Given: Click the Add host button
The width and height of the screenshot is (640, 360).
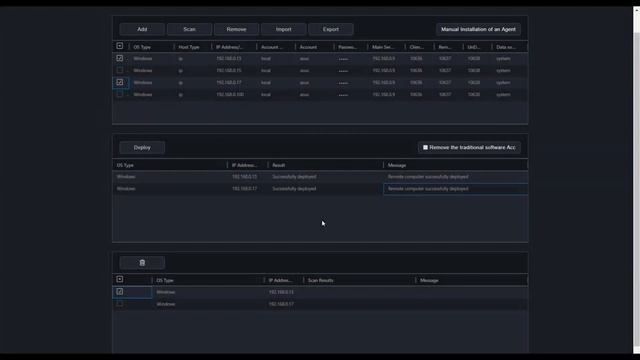Looking at the screenshot, I should [142, 29].
